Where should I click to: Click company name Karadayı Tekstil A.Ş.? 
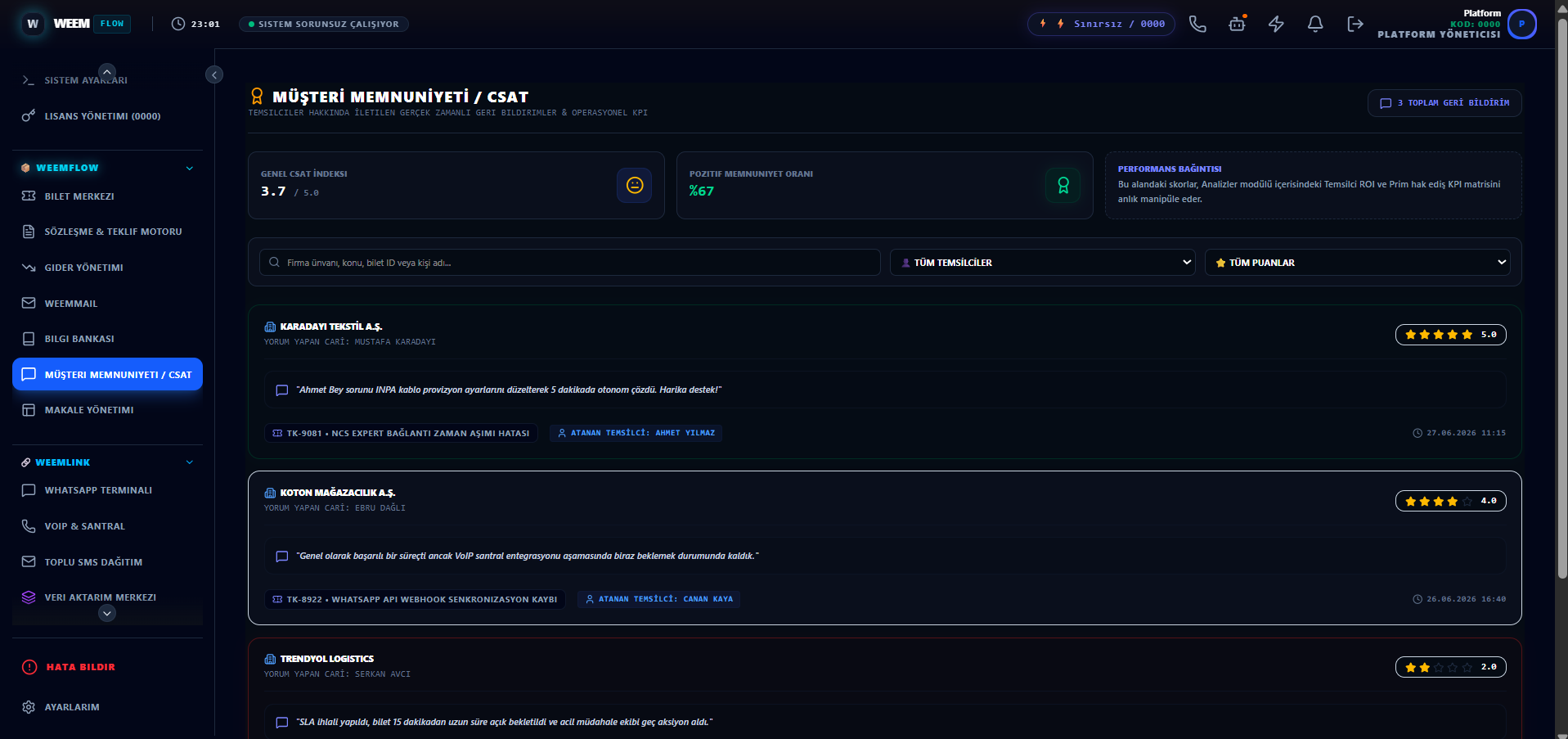331,327
